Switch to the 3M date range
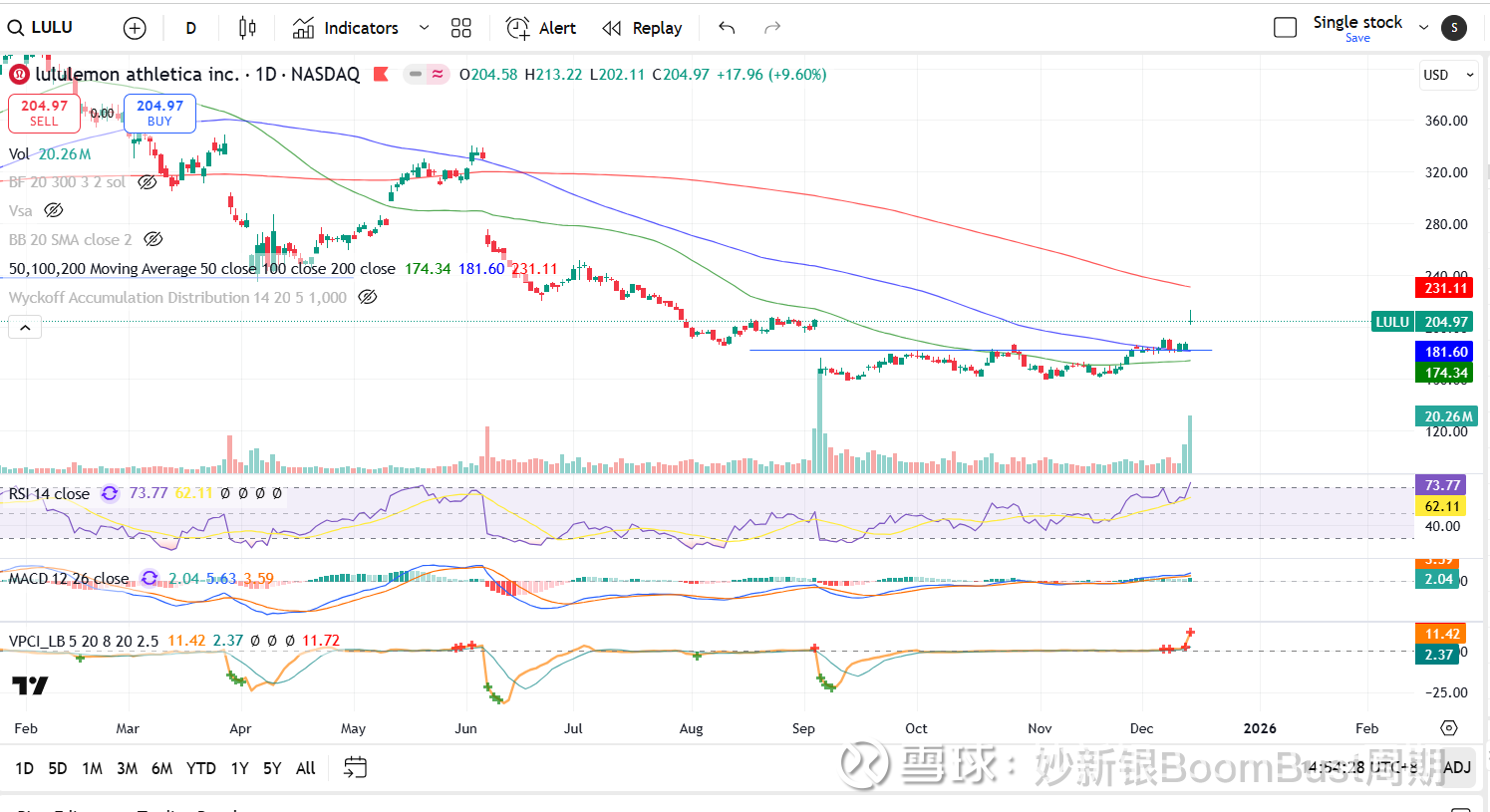This screenshot has width=1490, height=812. click(127, 768)
